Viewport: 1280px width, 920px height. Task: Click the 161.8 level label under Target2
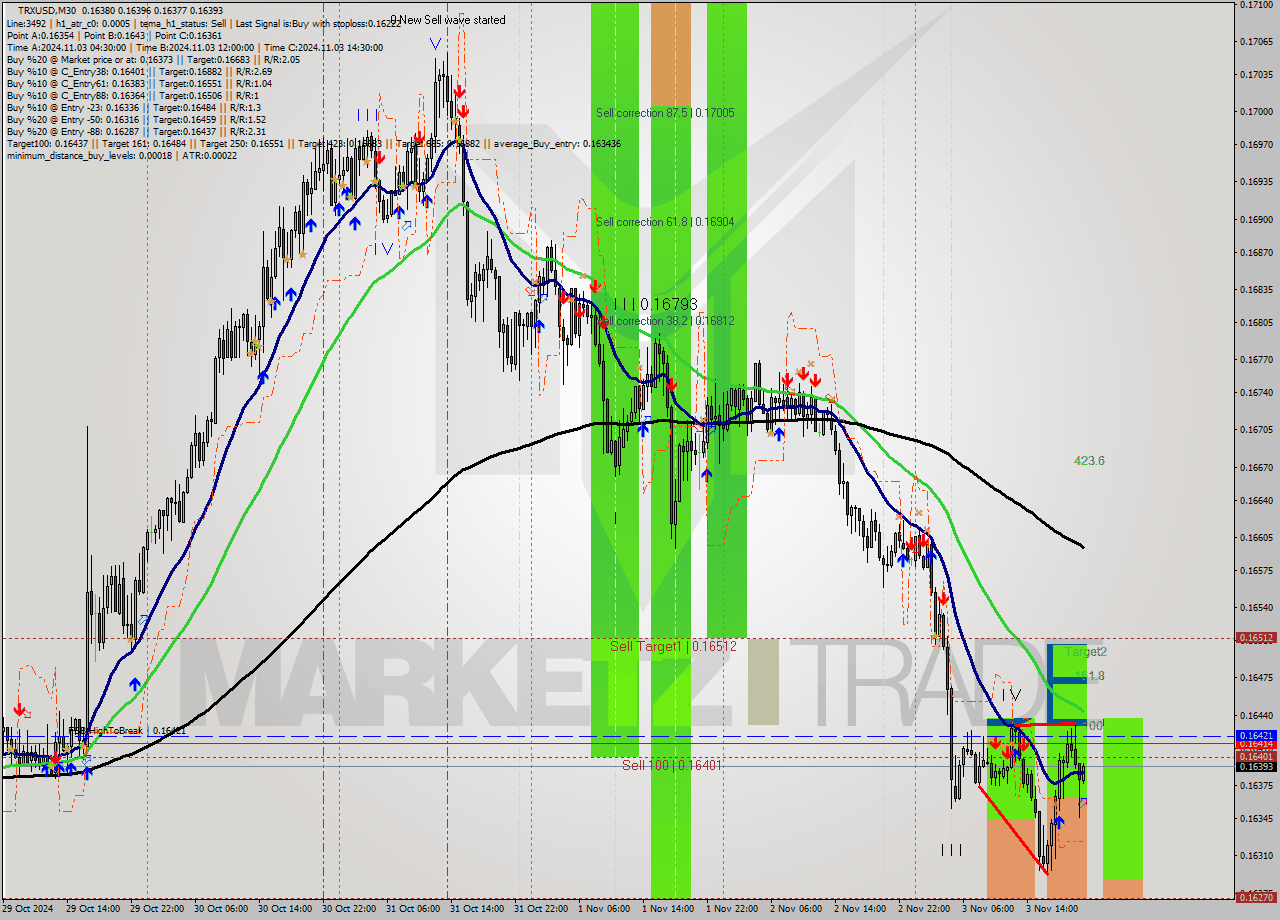pyautogui.click(x=1092, y=677)
